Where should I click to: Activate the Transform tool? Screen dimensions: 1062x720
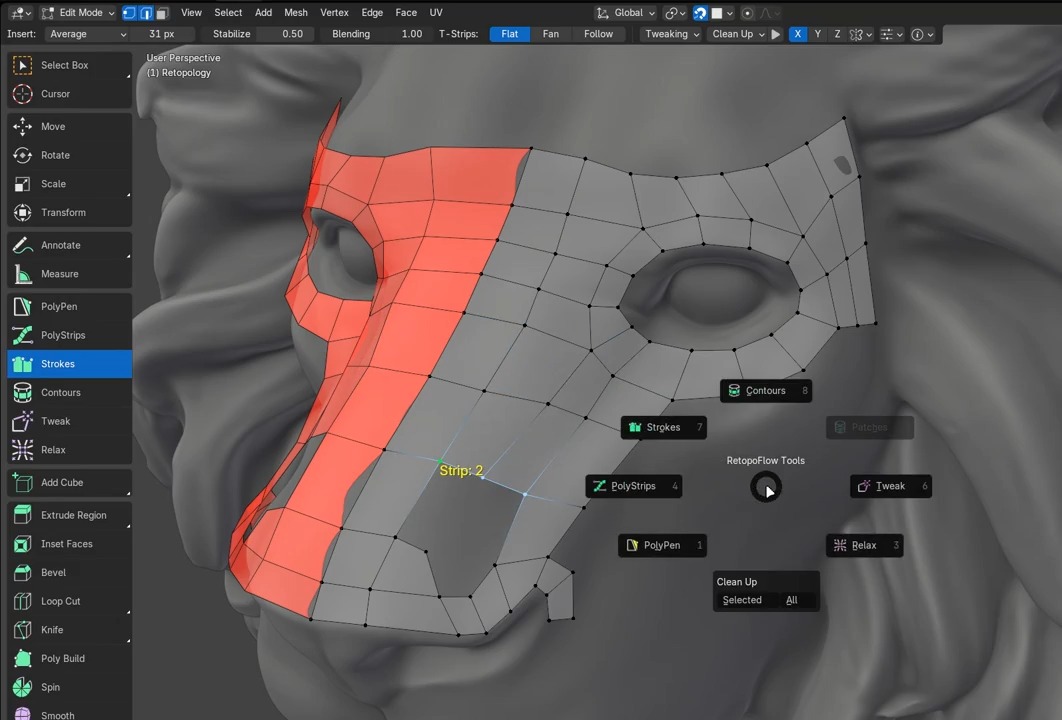pyautogui.click(x=70, y=212)
